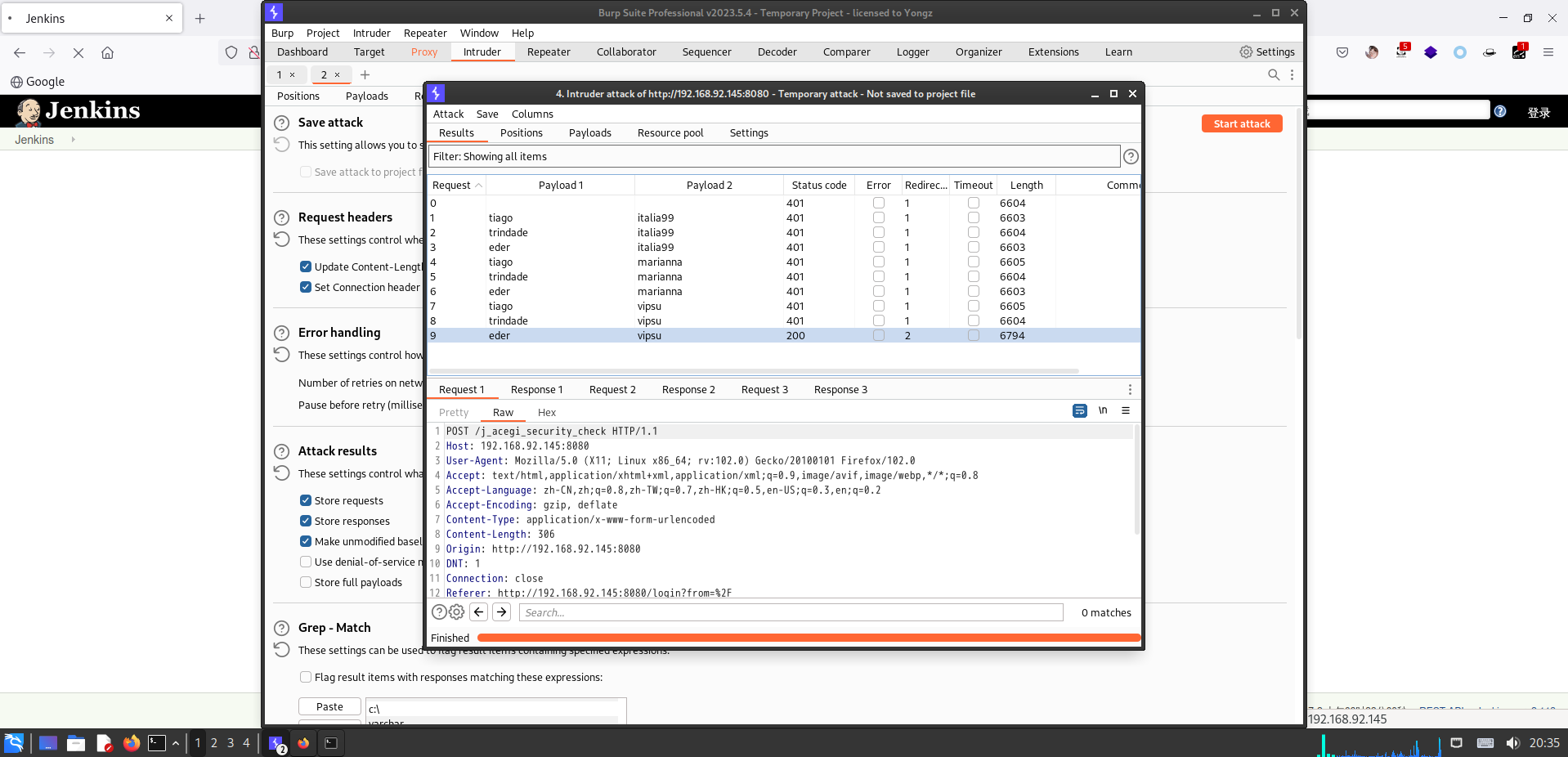This screenshot has width=1568, height=757.
Task: Open Firefox from the taskbar
Action: [x=131, y=743]
